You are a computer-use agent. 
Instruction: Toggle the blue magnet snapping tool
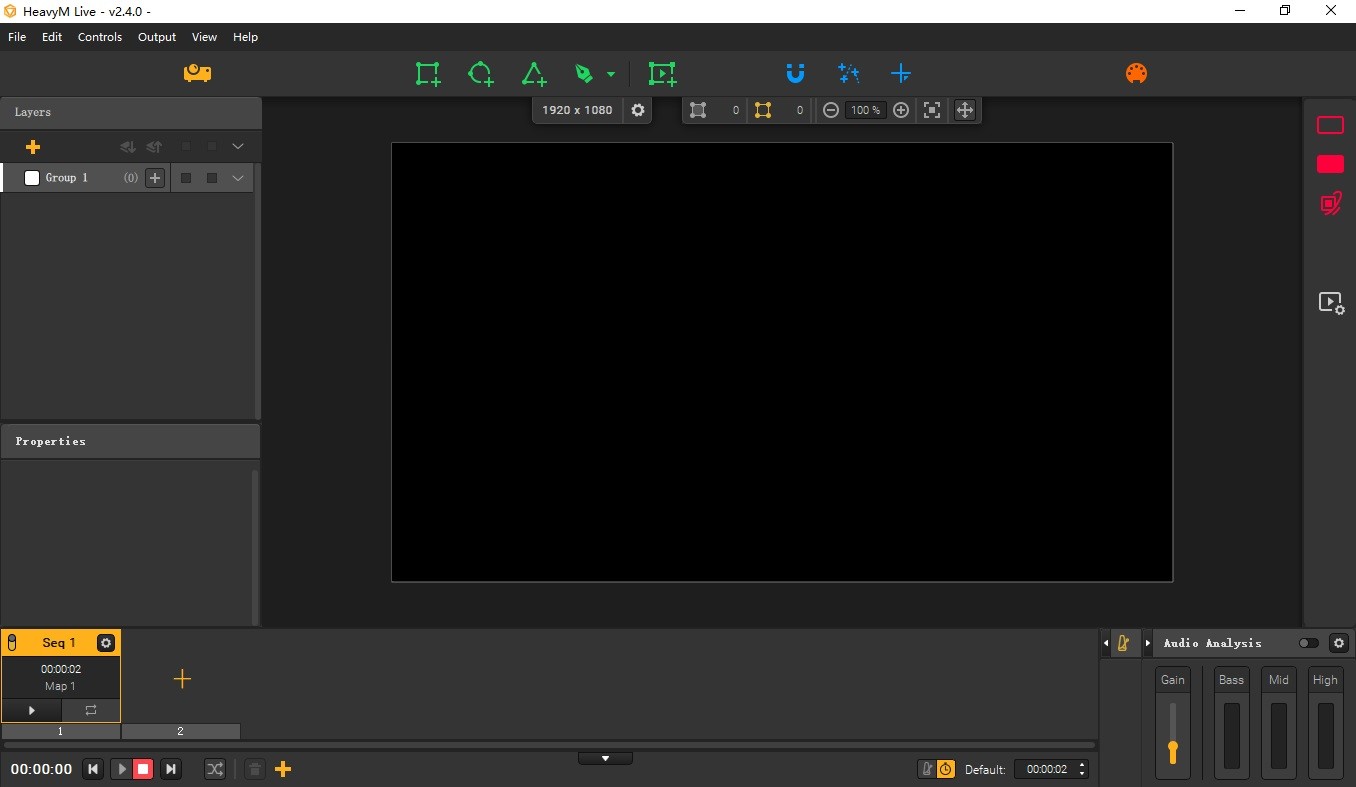point(795,73)
